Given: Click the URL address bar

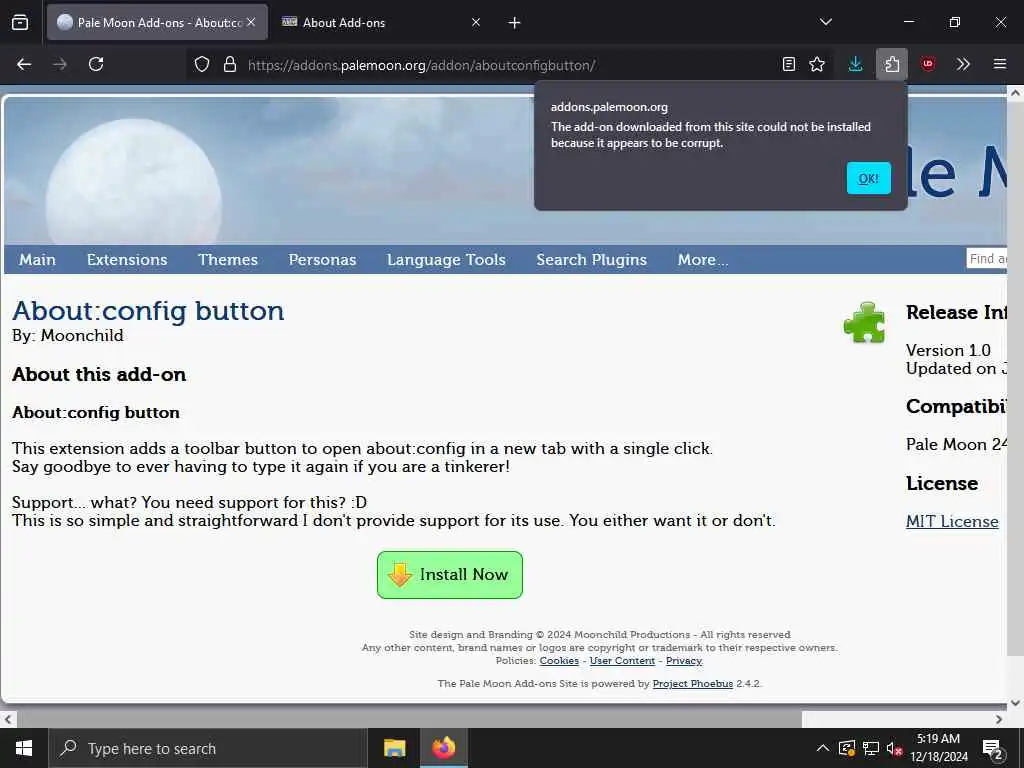Looking at the screenshot, I should pyautogui.click(x=509, y=65).
